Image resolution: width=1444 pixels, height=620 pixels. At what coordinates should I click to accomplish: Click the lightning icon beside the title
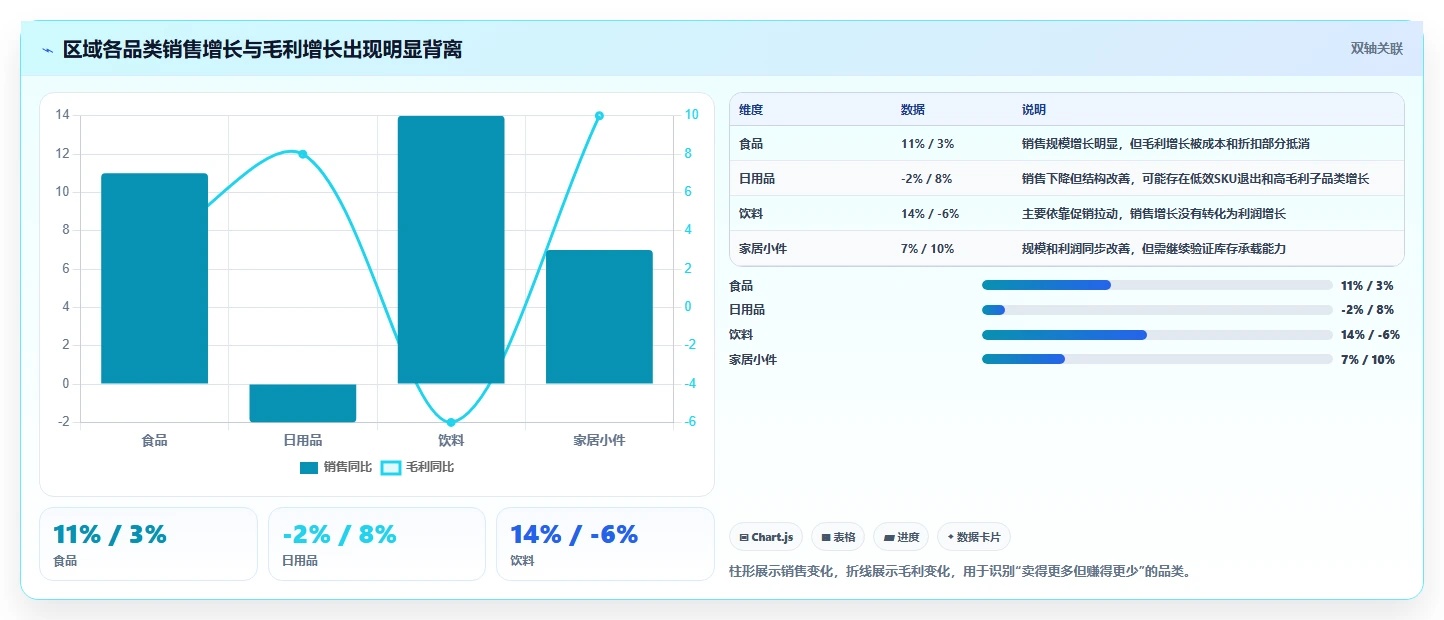[x=47, y=49]
